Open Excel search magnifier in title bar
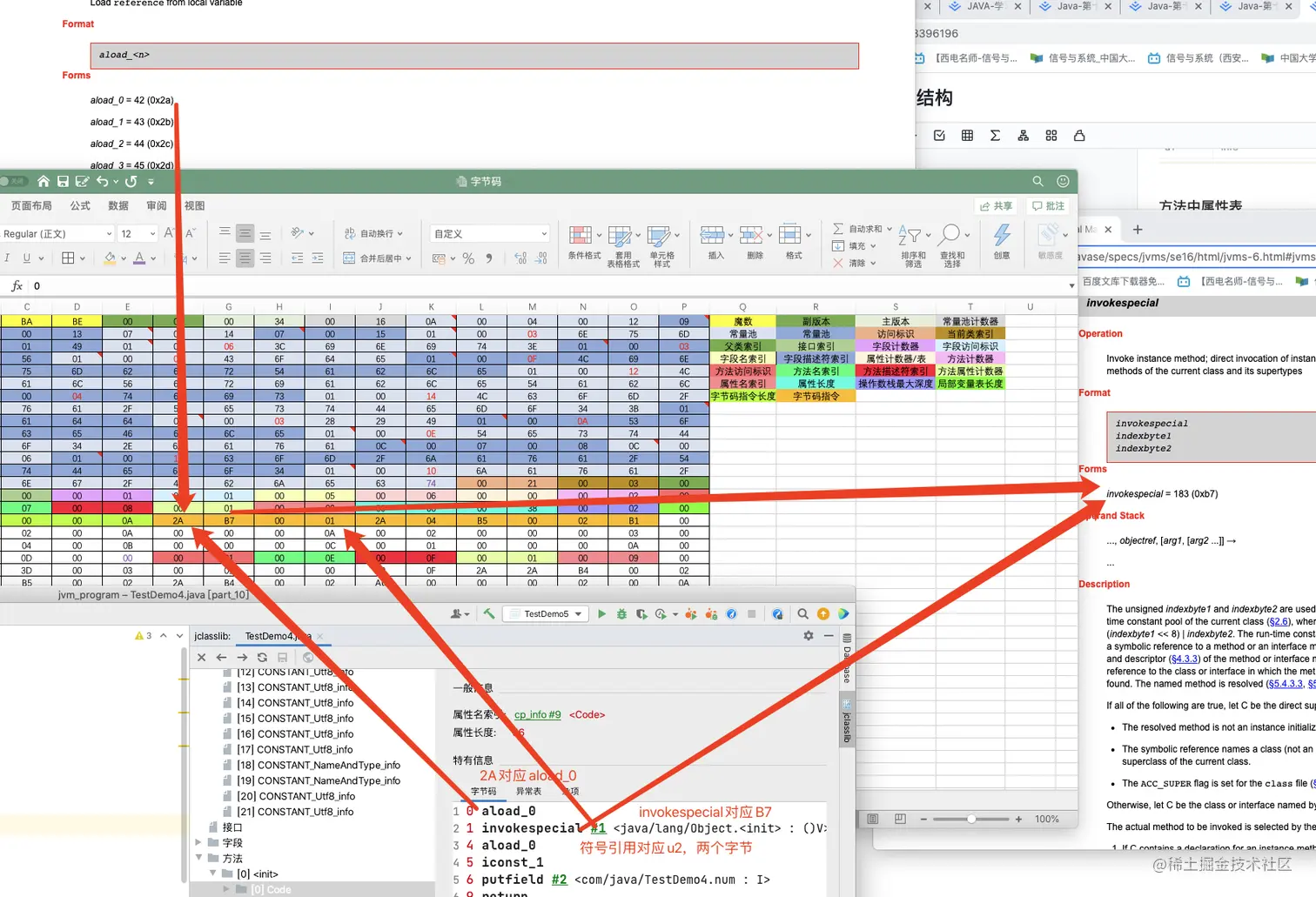The image size is (1316, 897). 1037,181
